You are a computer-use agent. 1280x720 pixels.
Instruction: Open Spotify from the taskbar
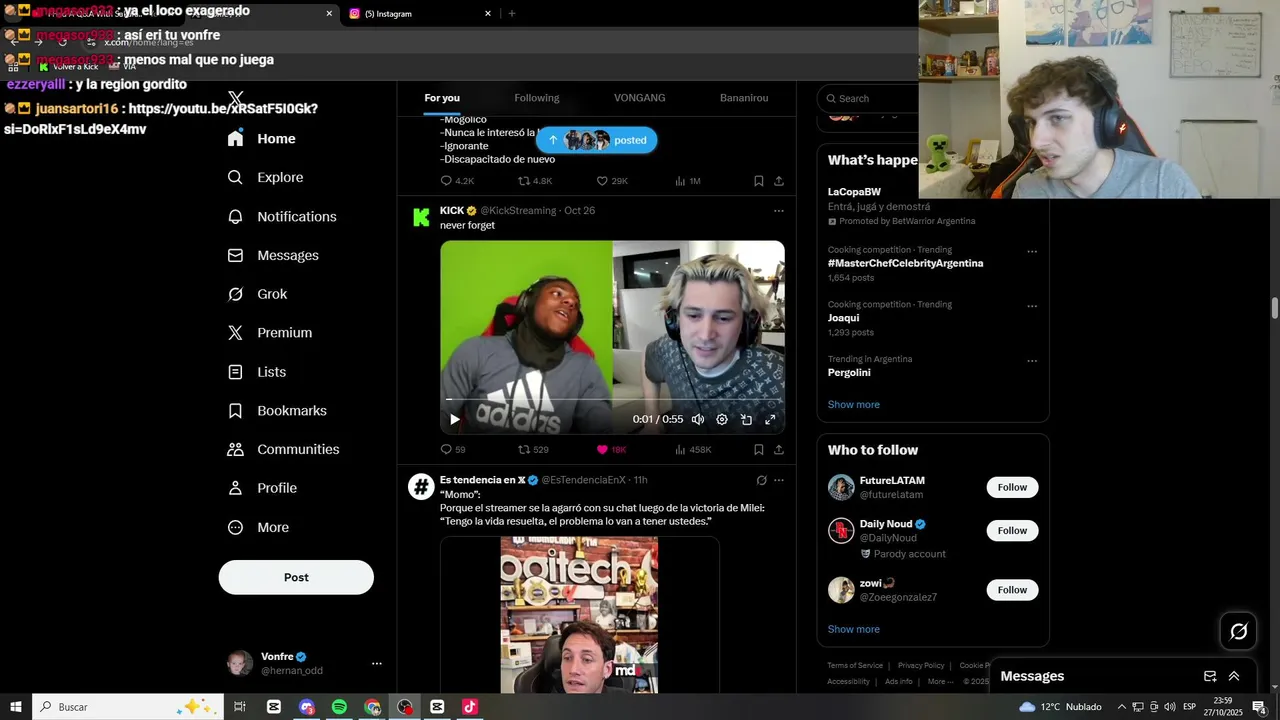coord(339,707)
